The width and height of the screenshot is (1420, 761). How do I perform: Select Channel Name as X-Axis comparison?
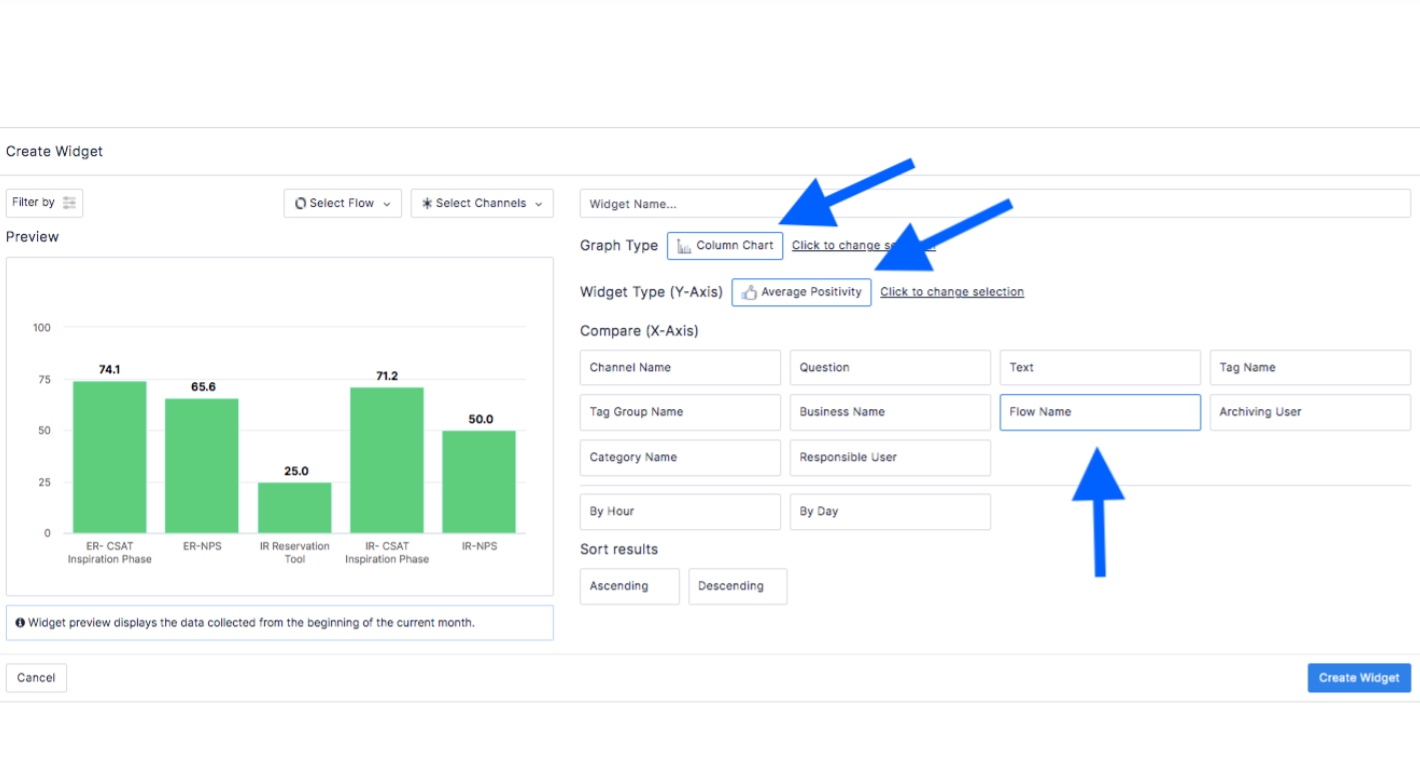[680, 367]
